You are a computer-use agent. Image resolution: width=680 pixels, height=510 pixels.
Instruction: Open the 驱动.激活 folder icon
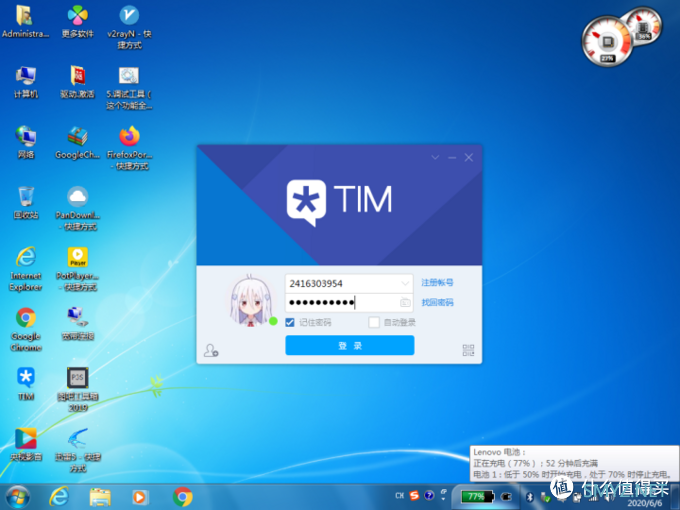point(78,82)
